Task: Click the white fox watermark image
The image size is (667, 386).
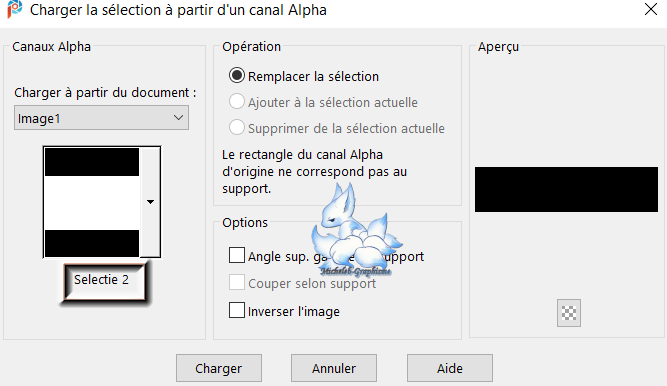Action: tap(356, 230)
